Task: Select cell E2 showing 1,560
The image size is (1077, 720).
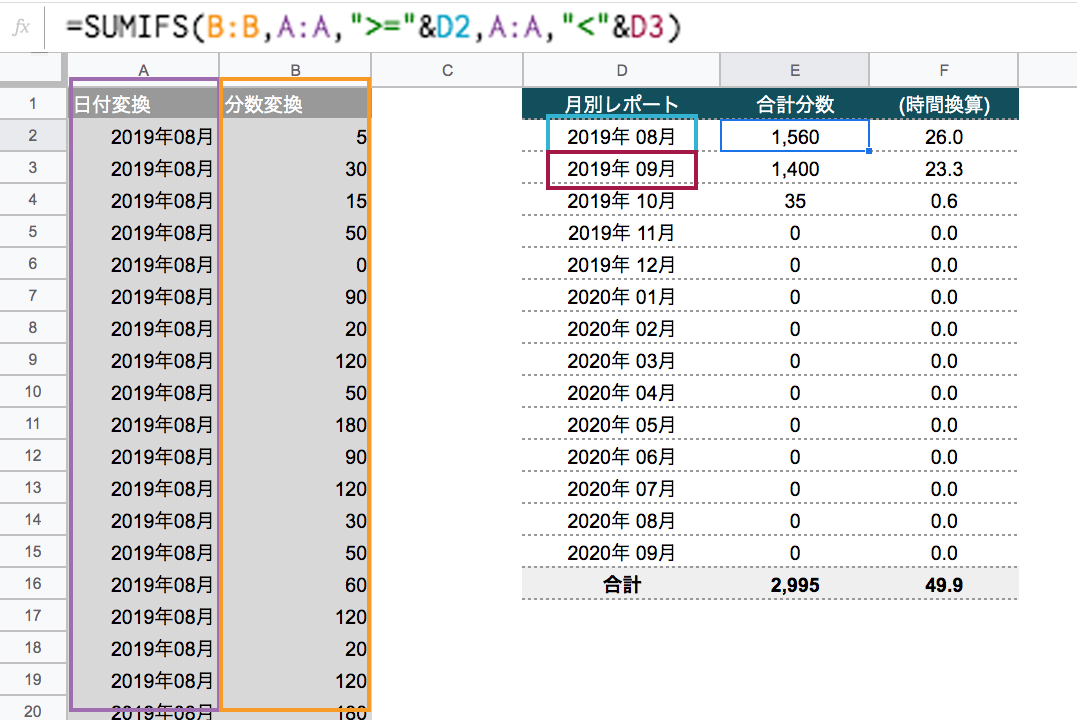Action: point(795,136)
